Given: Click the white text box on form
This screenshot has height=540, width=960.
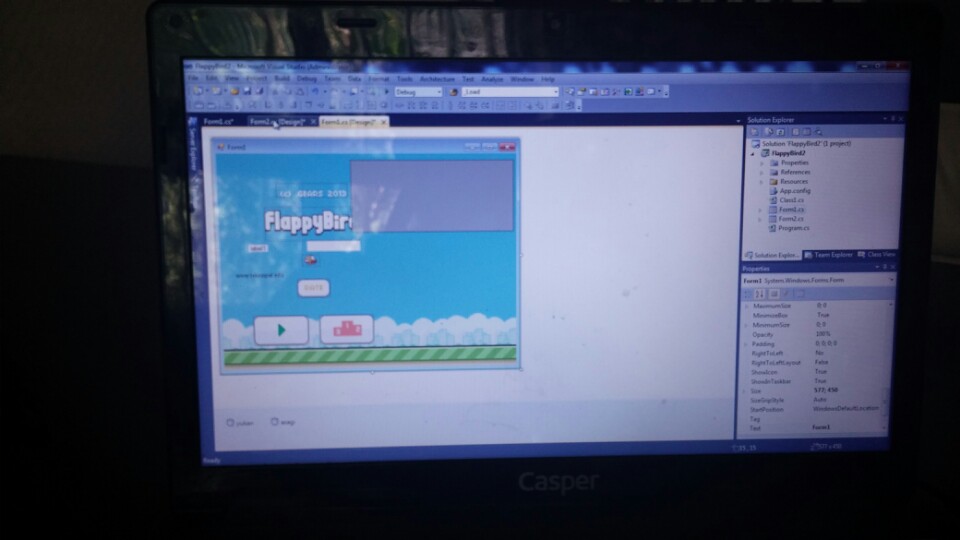Looking at the screenshot, I should pyautogui.click(x=333, y=246).
